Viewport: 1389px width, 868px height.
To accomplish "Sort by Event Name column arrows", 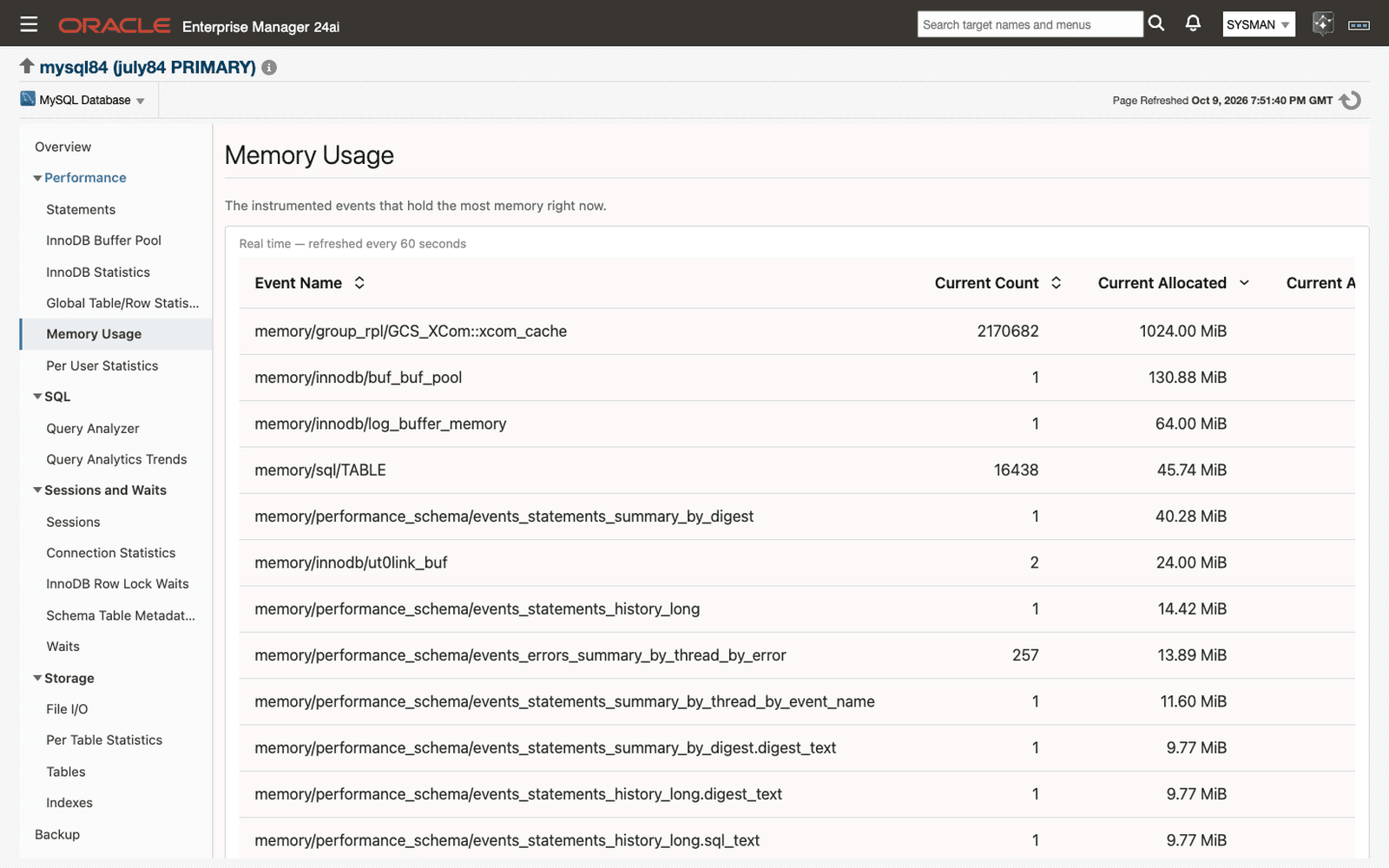I will pos(359,283).
